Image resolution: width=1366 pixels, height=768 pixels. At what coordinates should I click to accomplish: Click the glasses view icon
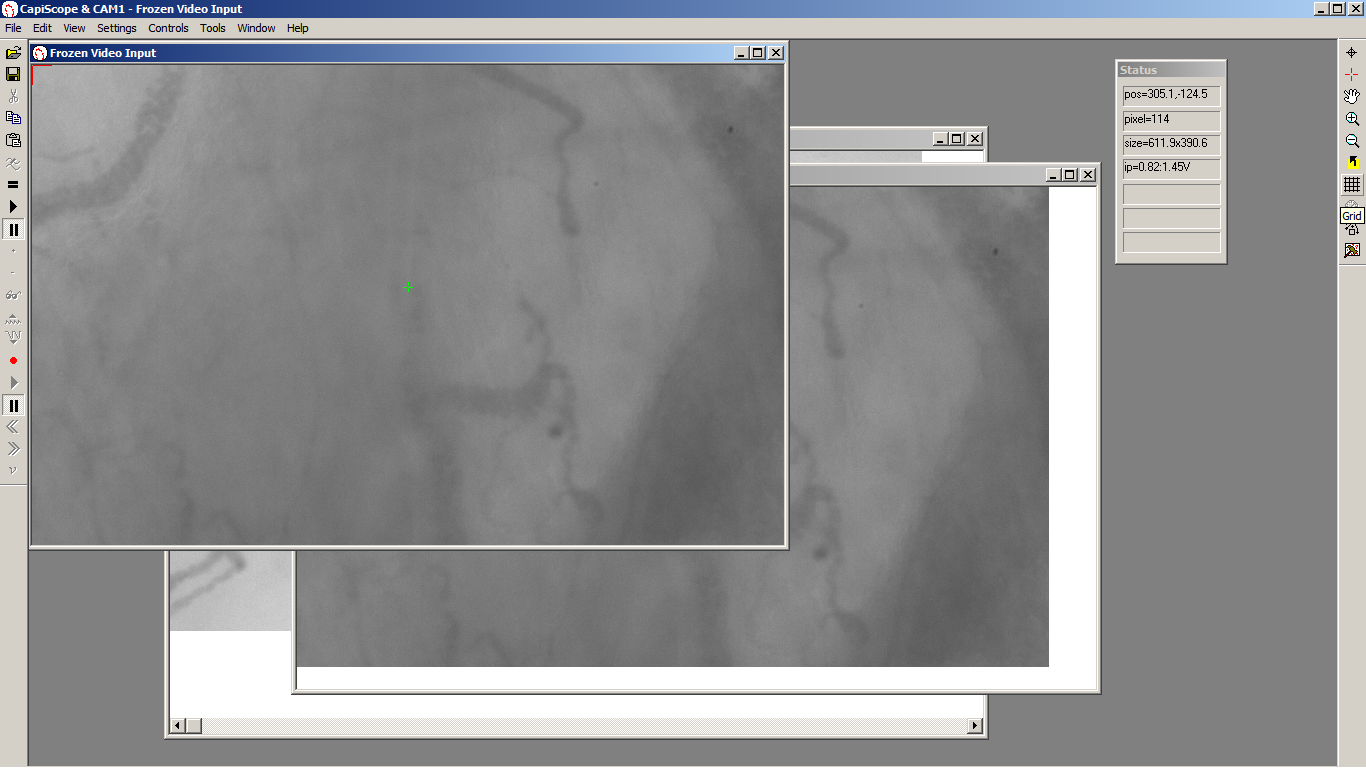13,295
